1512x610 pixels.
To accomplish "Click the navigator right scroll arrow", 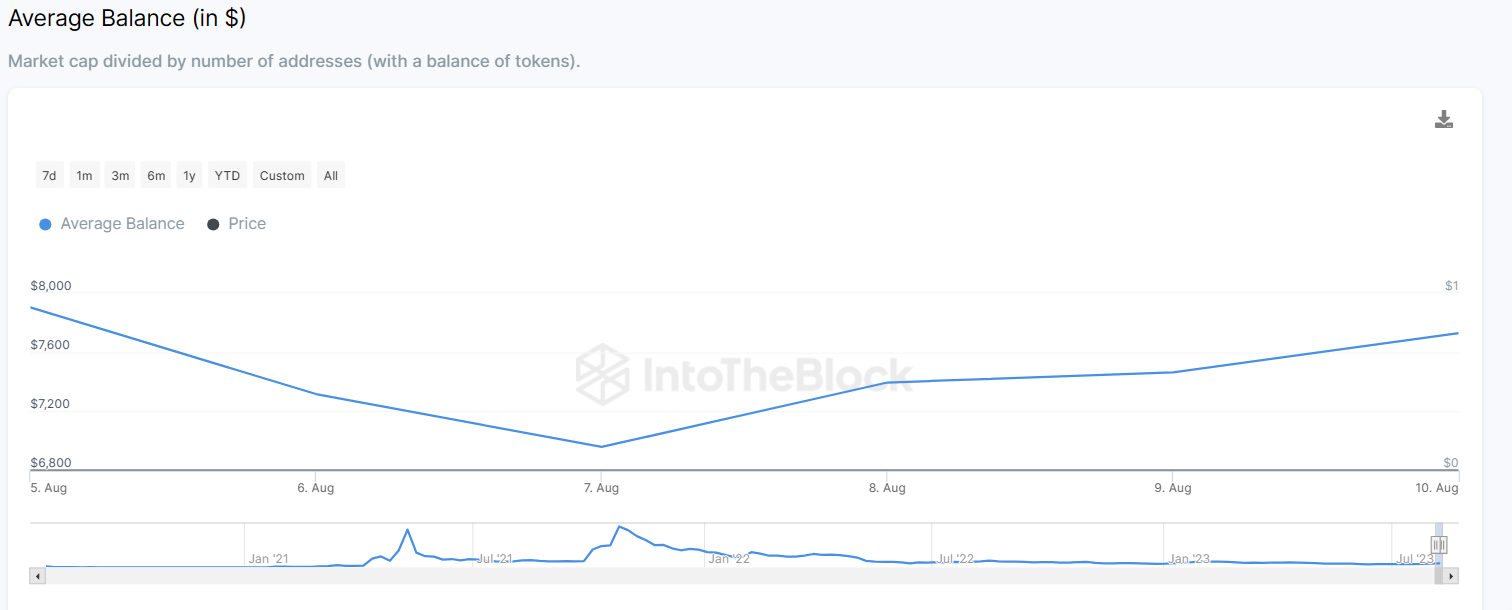I will (1451, 576).
